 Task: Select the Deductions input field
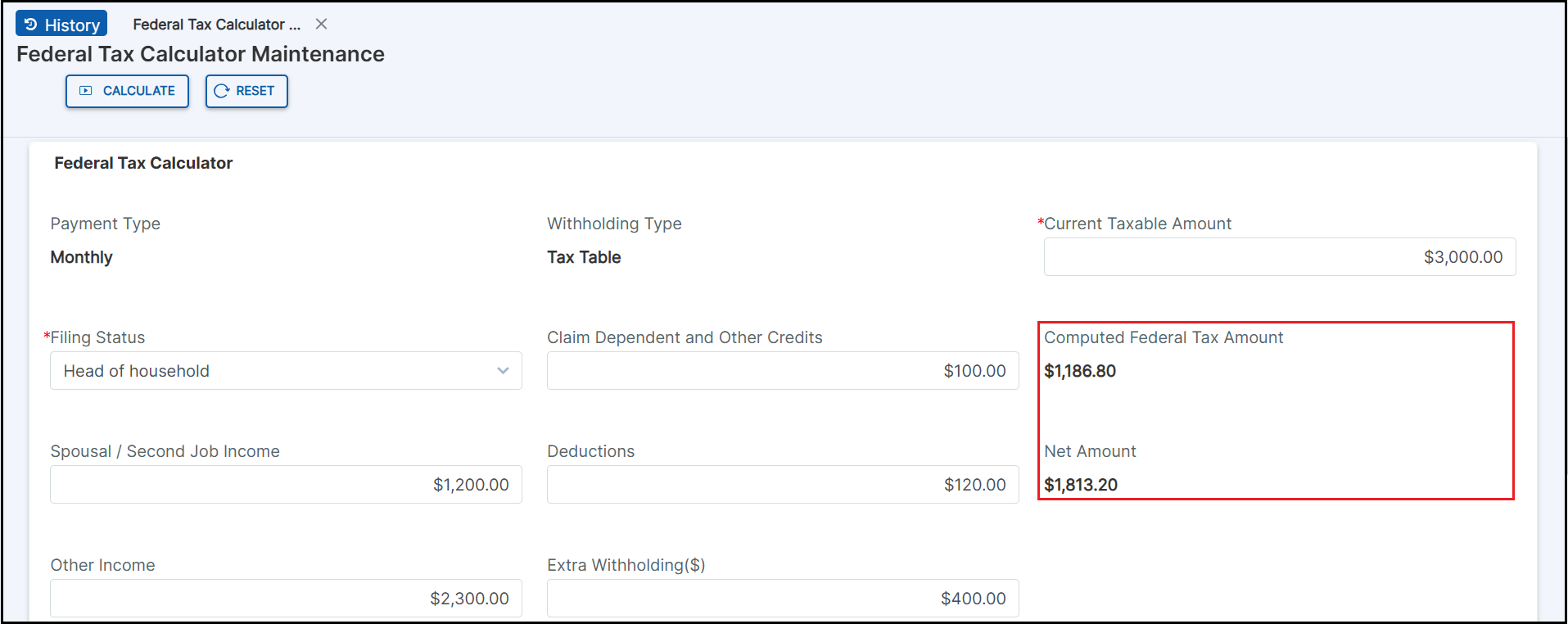[x=782, y=485]
